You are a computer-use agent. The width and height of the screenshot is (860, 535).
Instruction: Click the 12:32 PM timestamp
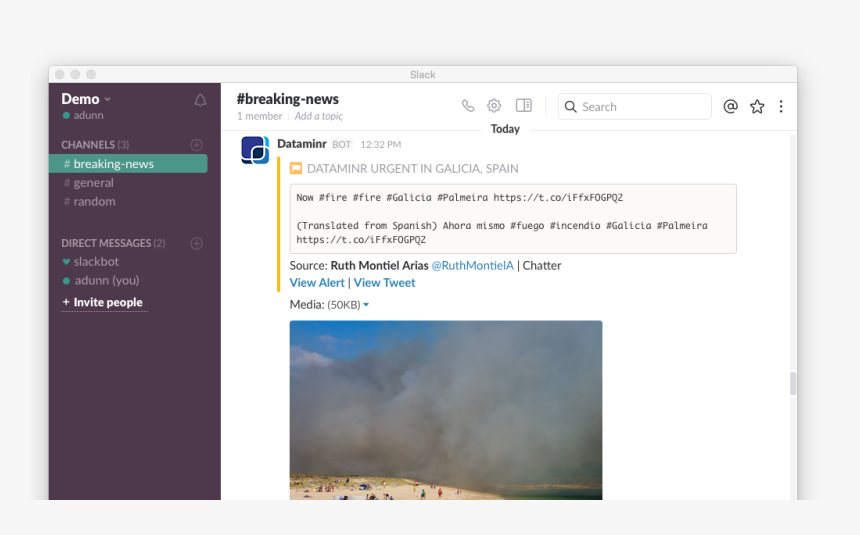(x=381, y=144)
